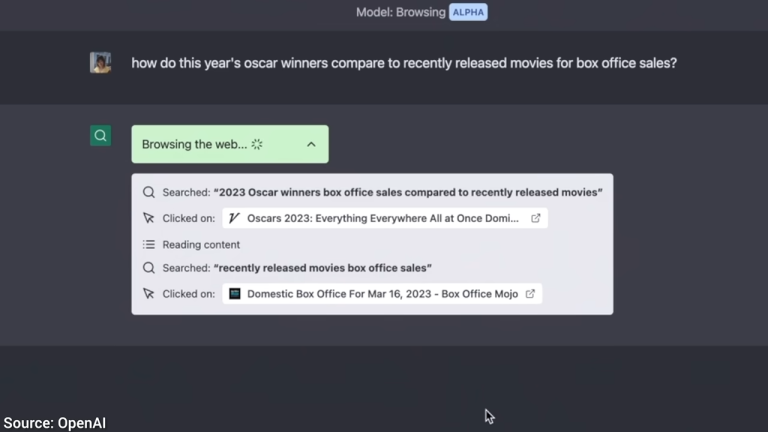
Task: Click the magnifier icon beside first Searched query
Action: [149, 192]
